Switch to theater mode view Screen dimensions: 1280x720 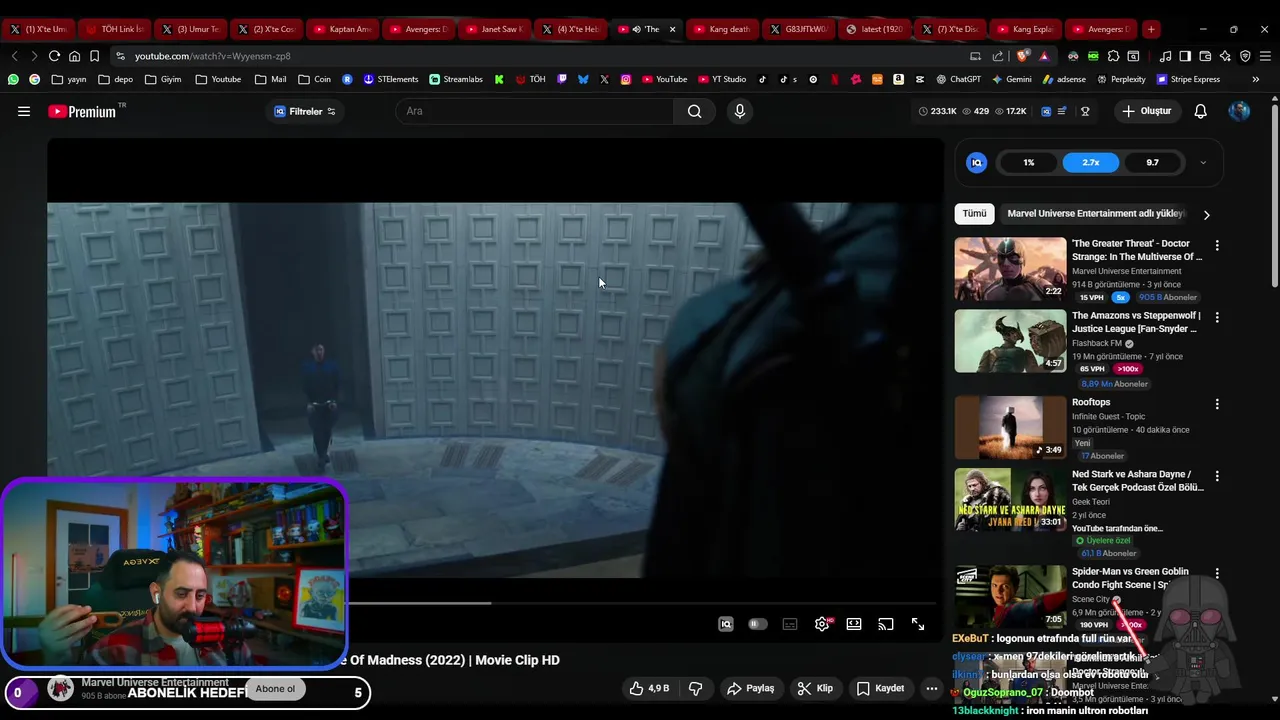click(x=854, y=624)
